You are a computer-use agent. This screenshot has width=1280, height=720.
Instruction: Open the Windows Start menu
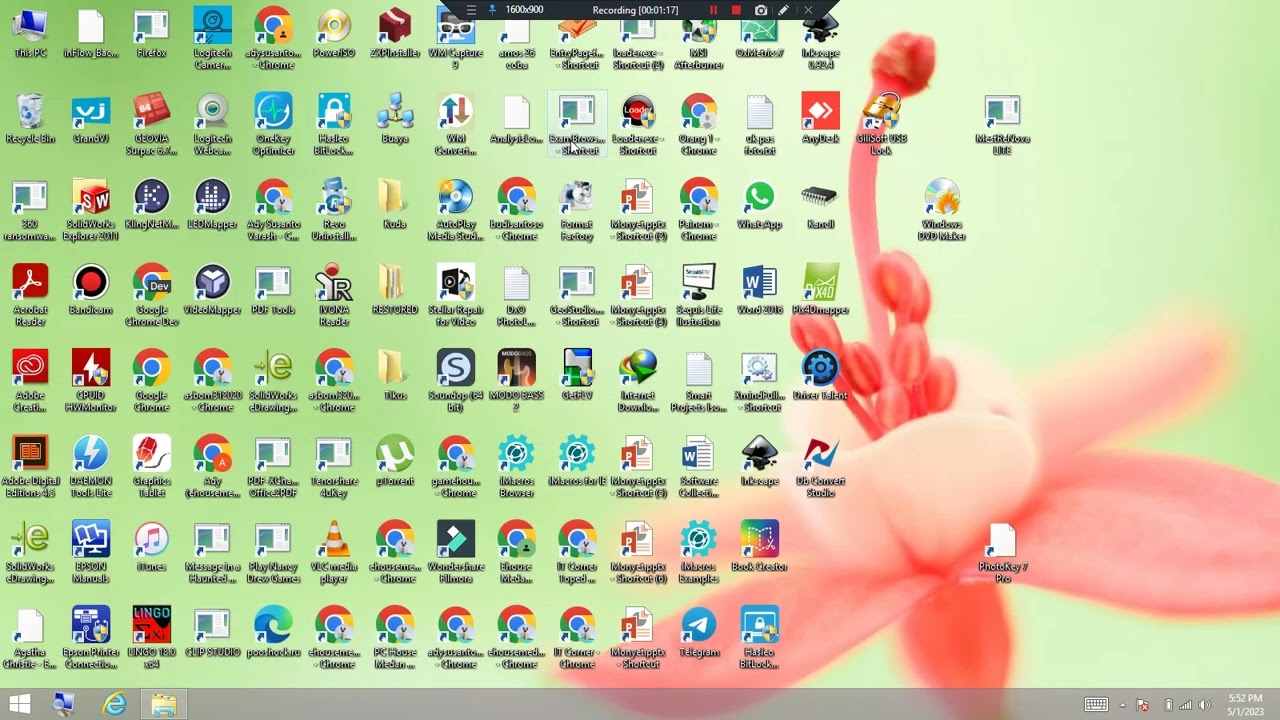tap(19, 705)
